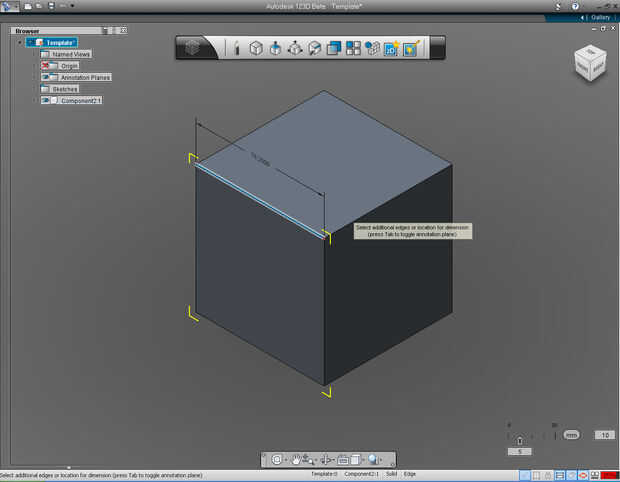620x482 pixels.
Task: Click the grid scale slider handle
Action: pos(519,440)
